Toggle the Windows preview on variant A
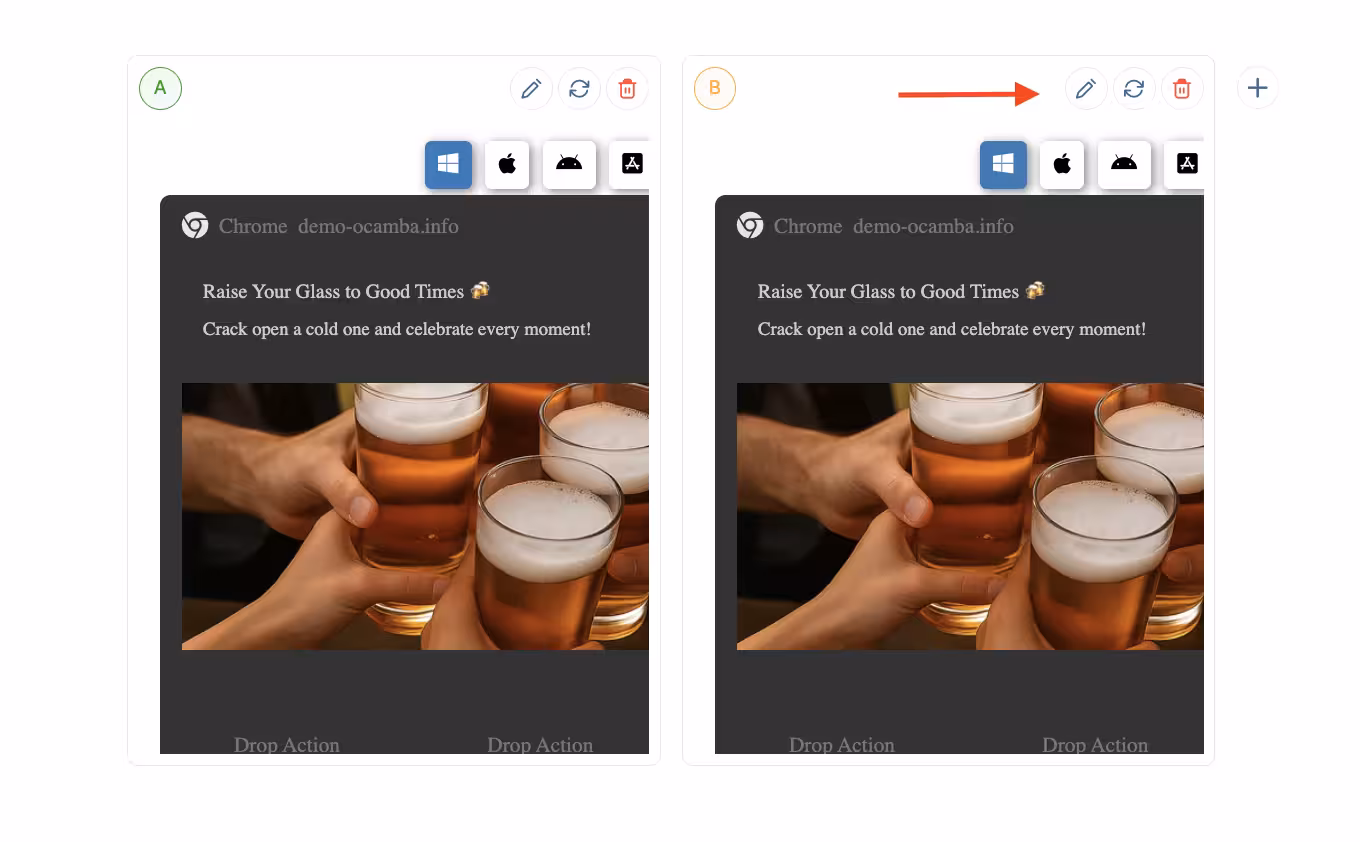 tap(448, 164)
